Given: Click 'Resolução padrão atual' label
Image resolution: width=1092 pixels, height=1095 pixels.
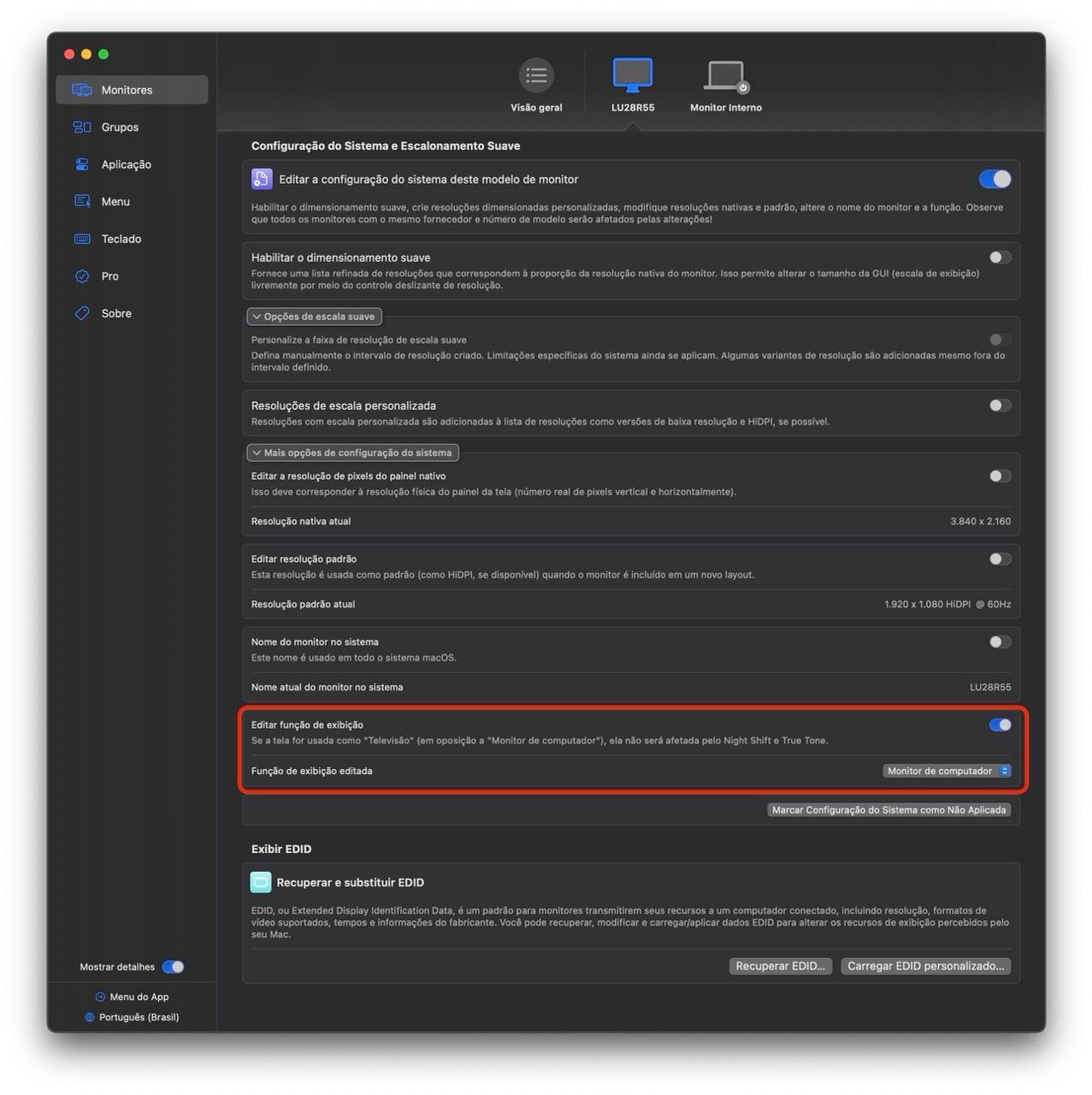Looking at the screenshot, I should (x=303, y=604).
